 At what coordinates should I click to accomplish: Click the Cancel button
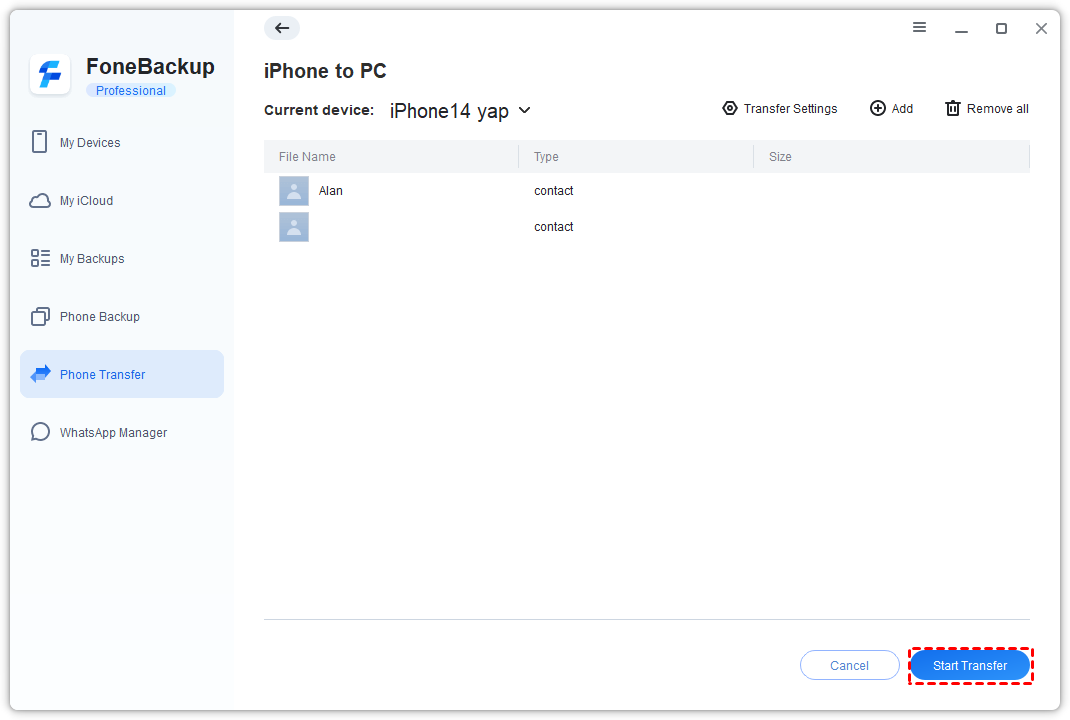click(x=850, y=665)
